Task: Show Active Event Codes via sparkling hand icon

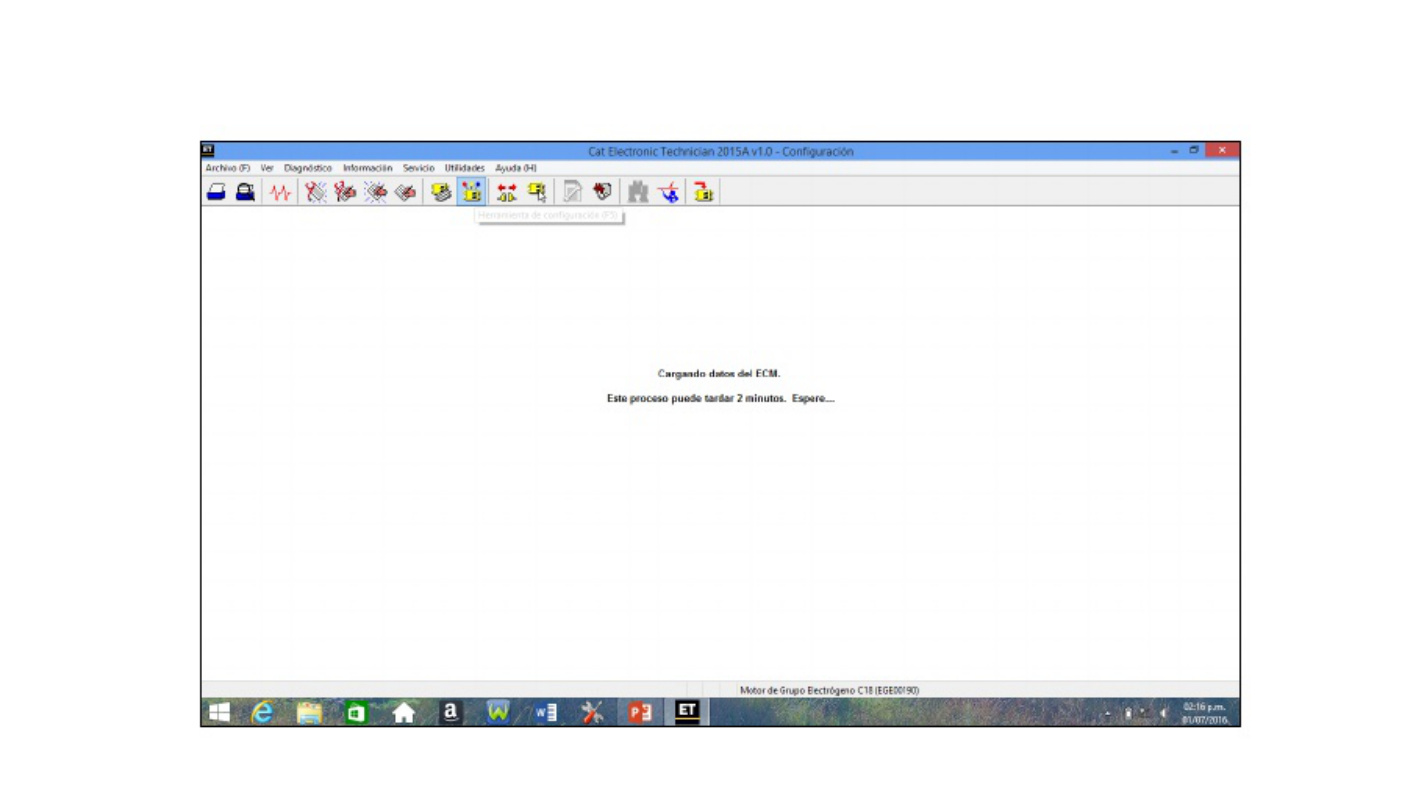Action: coord(376,192)
